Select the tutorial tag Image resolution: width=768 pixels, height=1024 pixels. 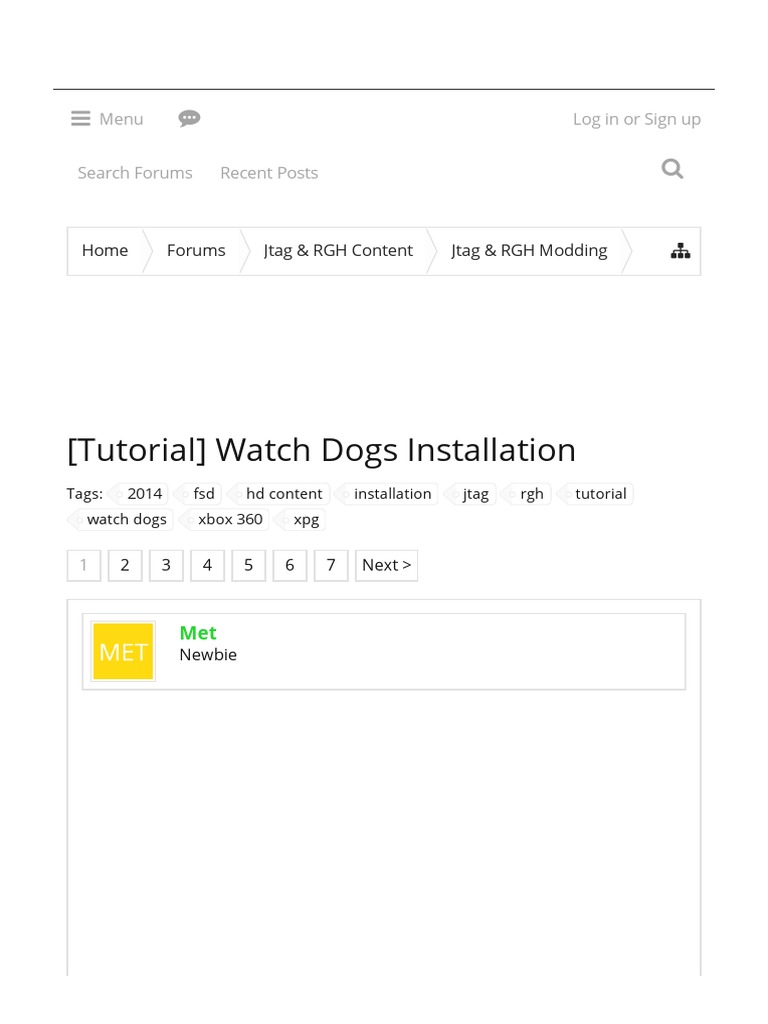coord(595,494)
